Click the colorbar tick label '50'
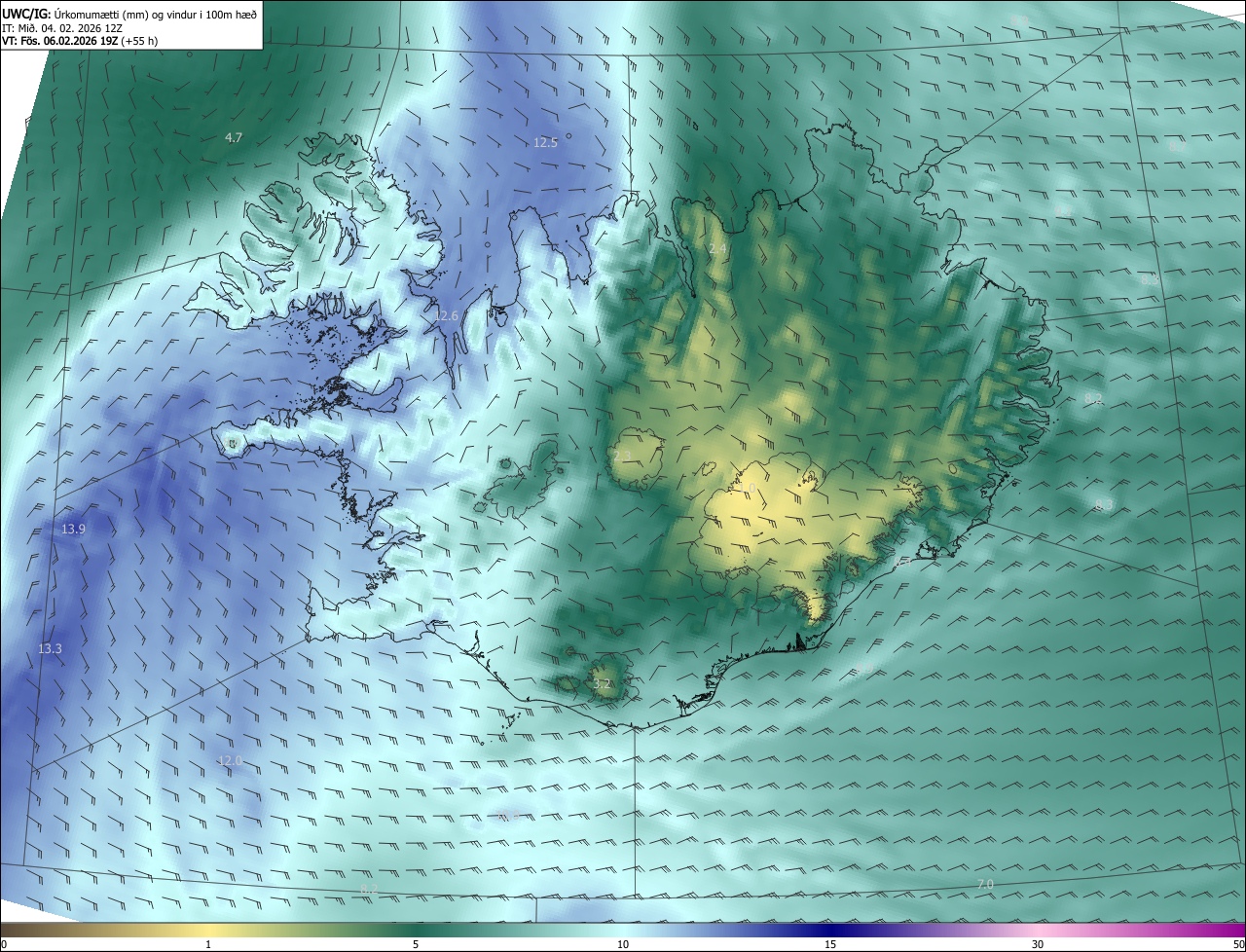The width and height of the screenshot is (1246, 952). pos(1238,944)
